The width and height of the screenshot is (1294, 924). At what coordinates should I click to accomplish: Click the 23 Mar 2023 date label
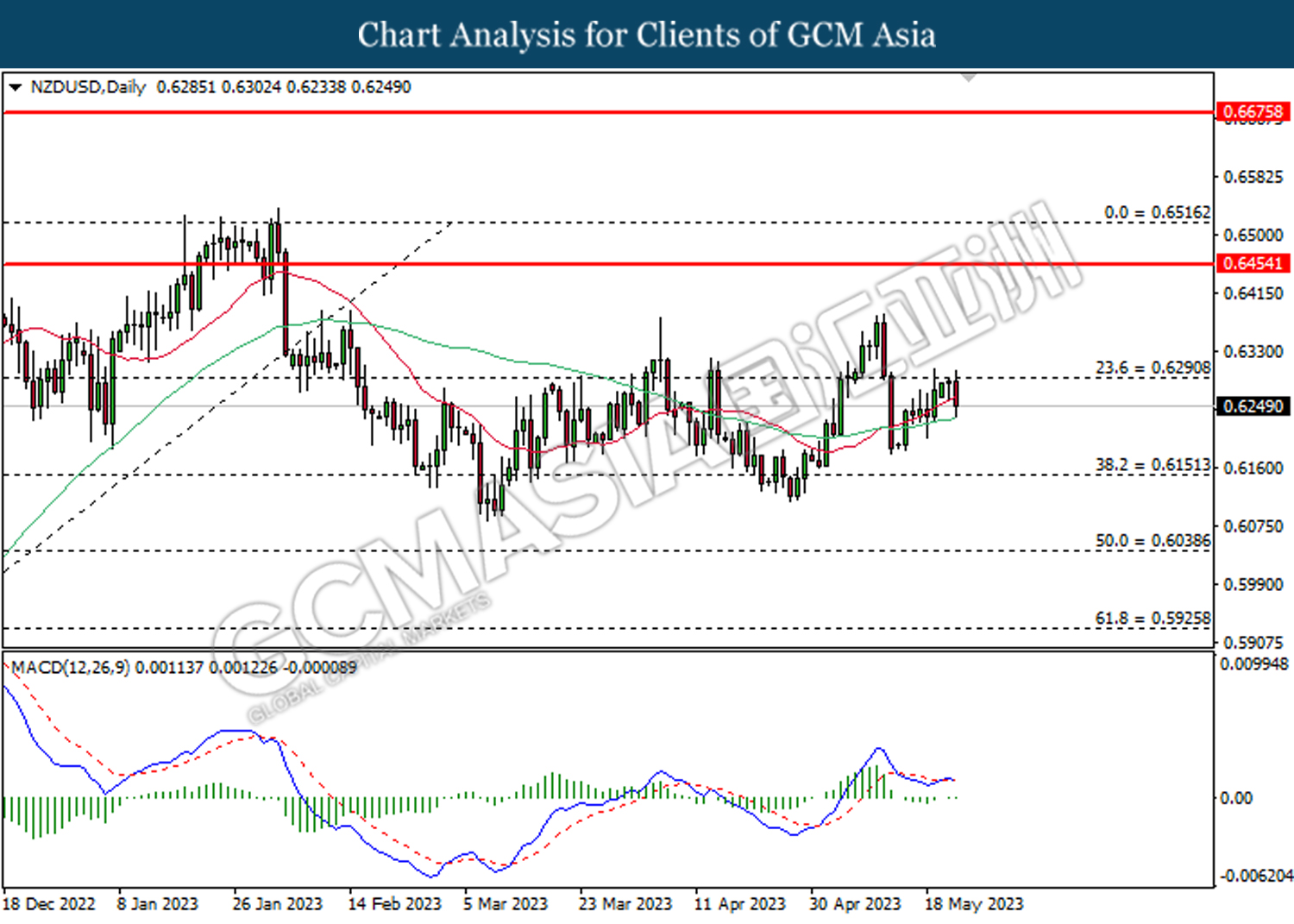[x=625, y=904]
